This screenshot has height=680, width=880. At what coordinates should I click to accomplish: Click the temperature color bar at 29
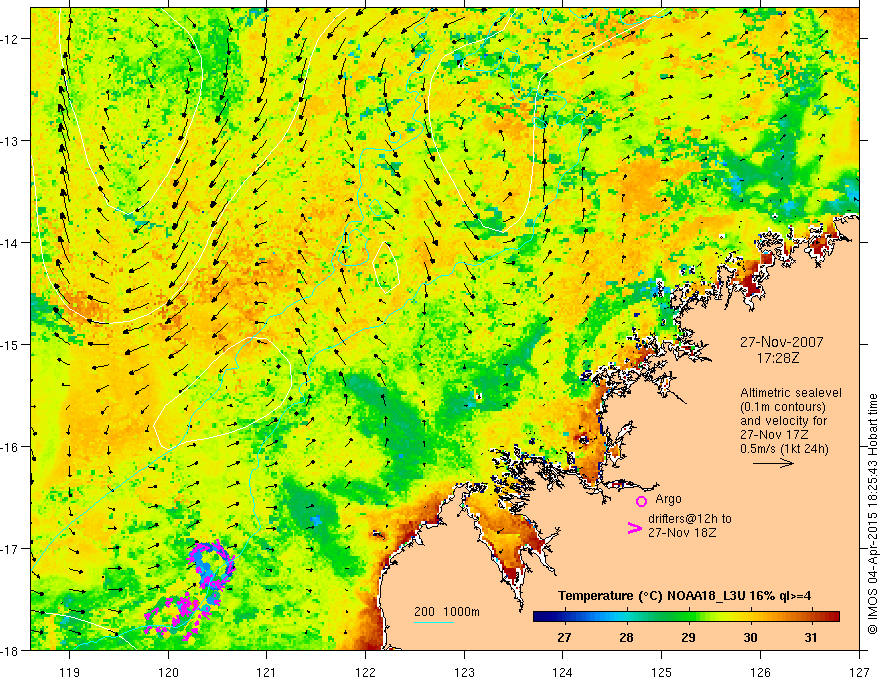point(688,617)
